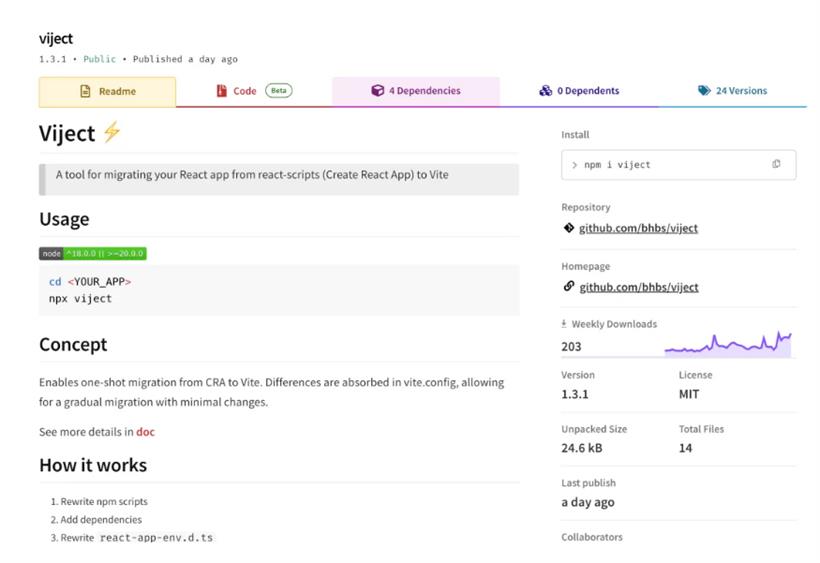The width and height of the screenshot is (820, 563).
Task: Open Repository github.com/bhbs/viject link
Action: pos(638,228)
